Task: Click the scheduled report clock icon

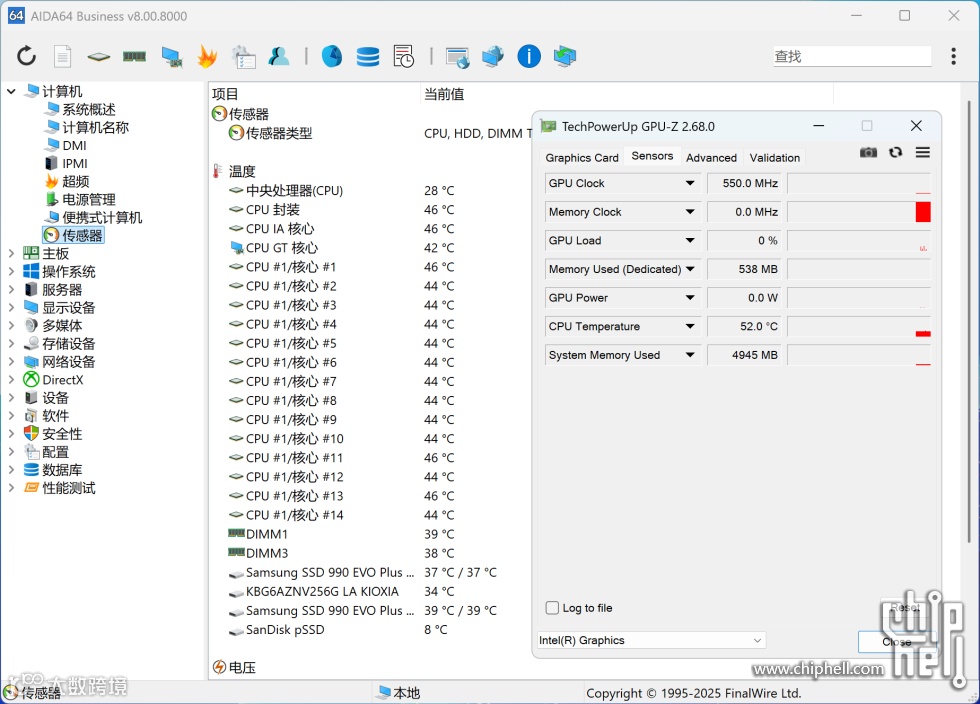Action: (404, 56)
